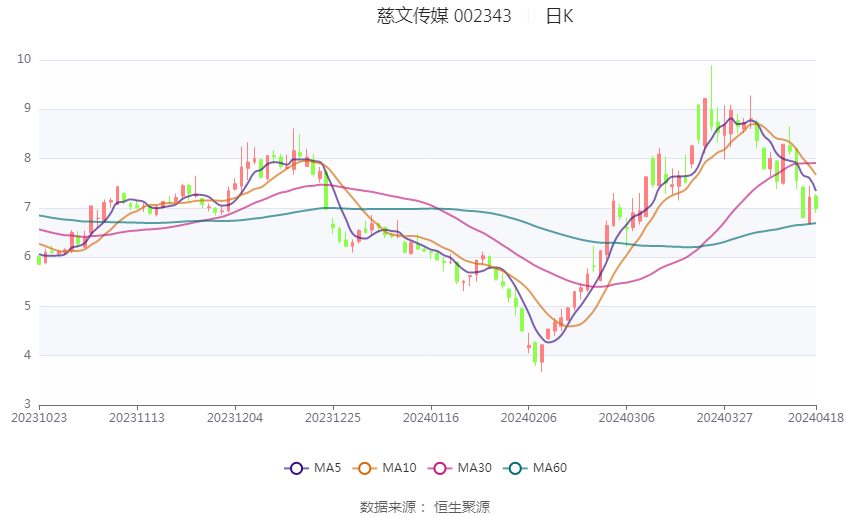Click the 20231204 x-axis date label
The image size is (850, 517).
pyautogui.click(x=235, y=418)
